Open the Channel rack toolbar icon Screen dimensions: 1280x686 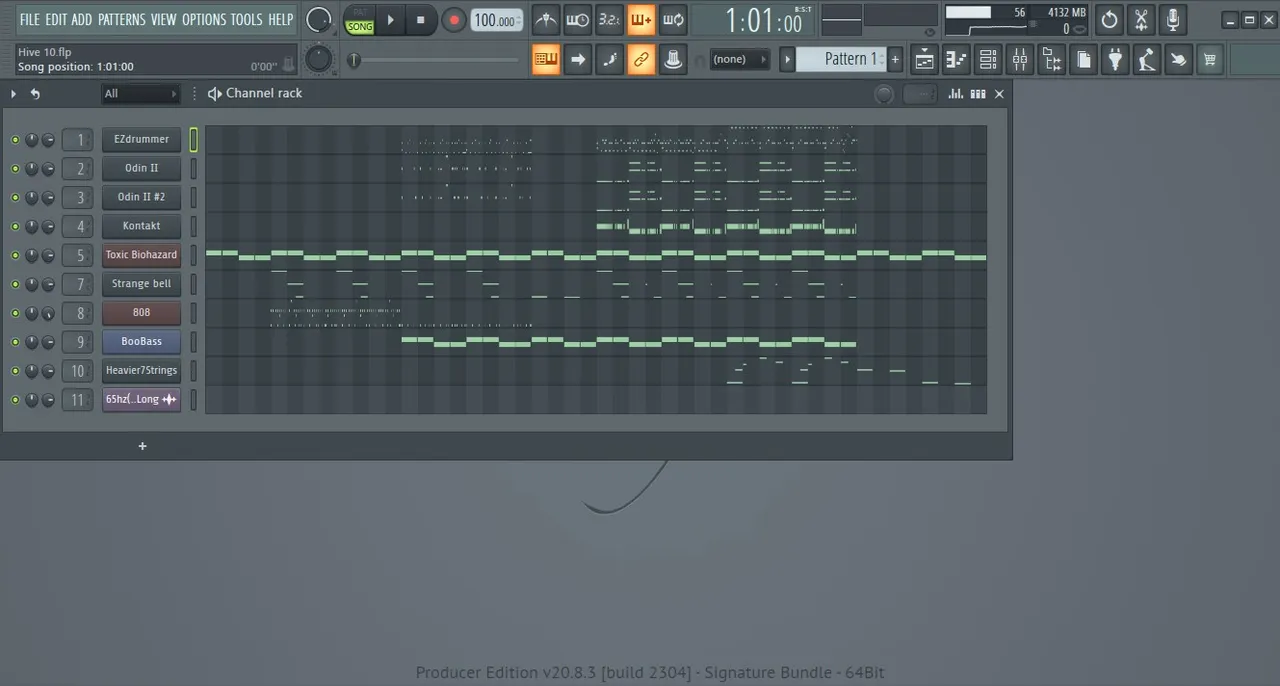[x=988, y=60]
